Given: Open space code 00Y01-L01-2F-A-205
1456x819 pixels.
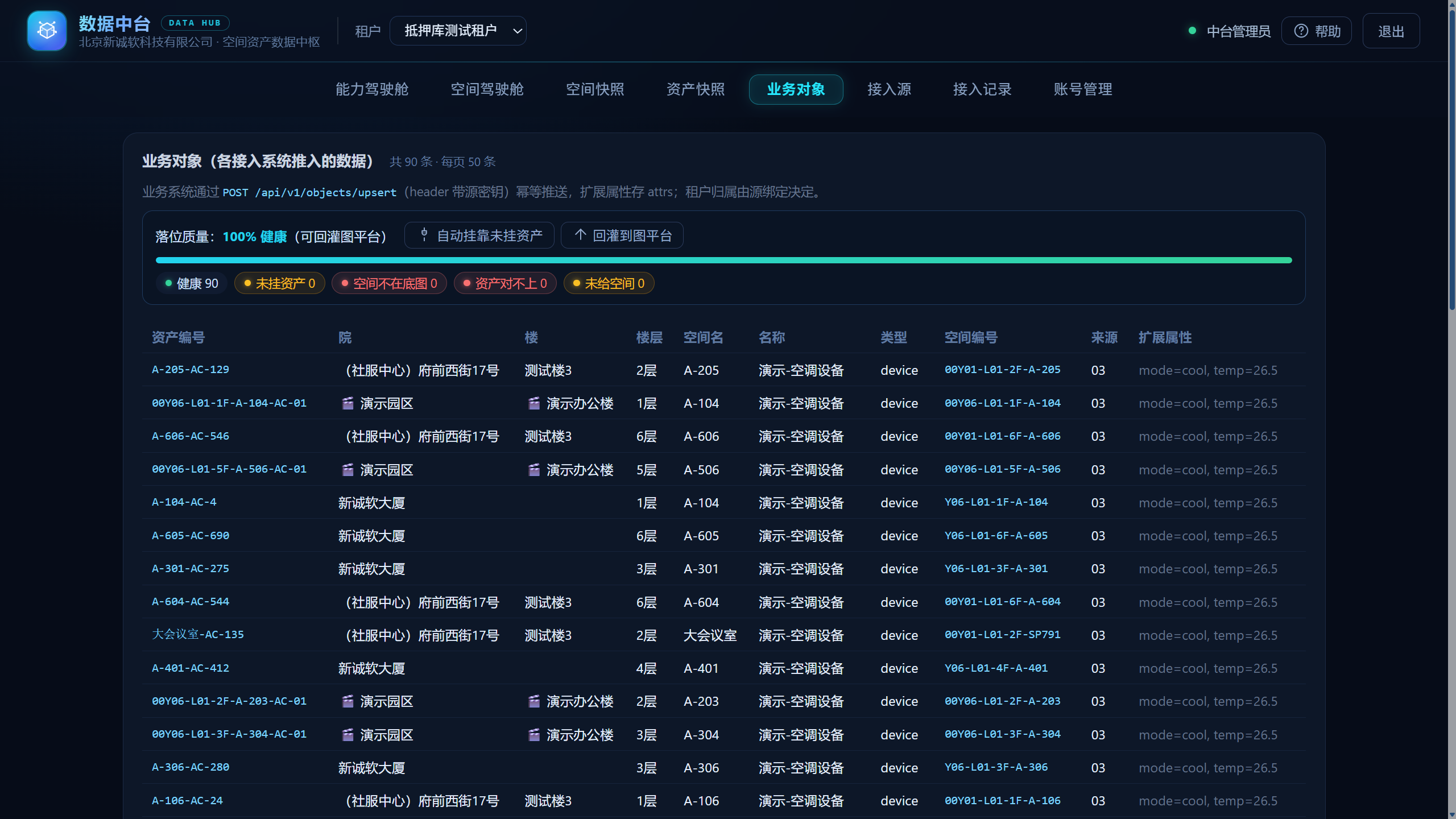Looking at the screenshot, I should coord(1002,369).
